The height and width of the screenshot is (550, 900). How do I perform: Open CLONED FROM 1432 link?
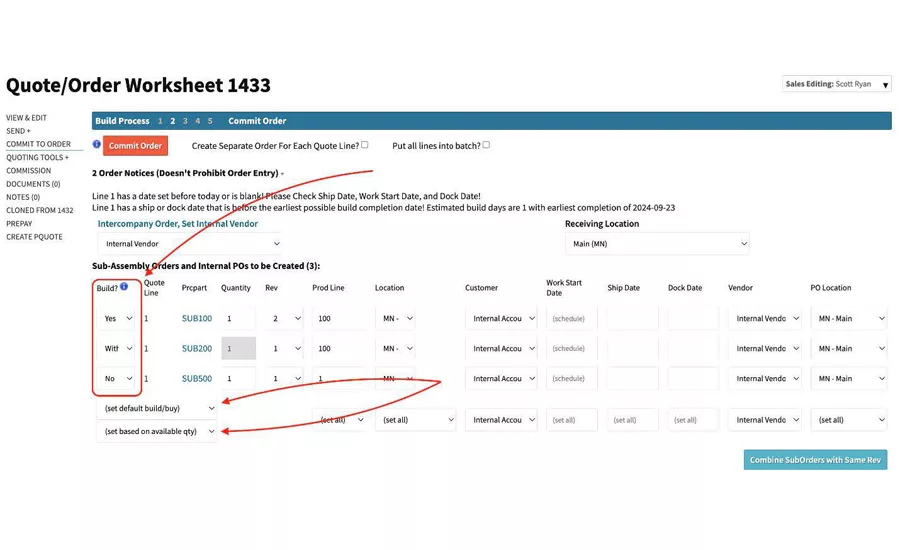40,210
